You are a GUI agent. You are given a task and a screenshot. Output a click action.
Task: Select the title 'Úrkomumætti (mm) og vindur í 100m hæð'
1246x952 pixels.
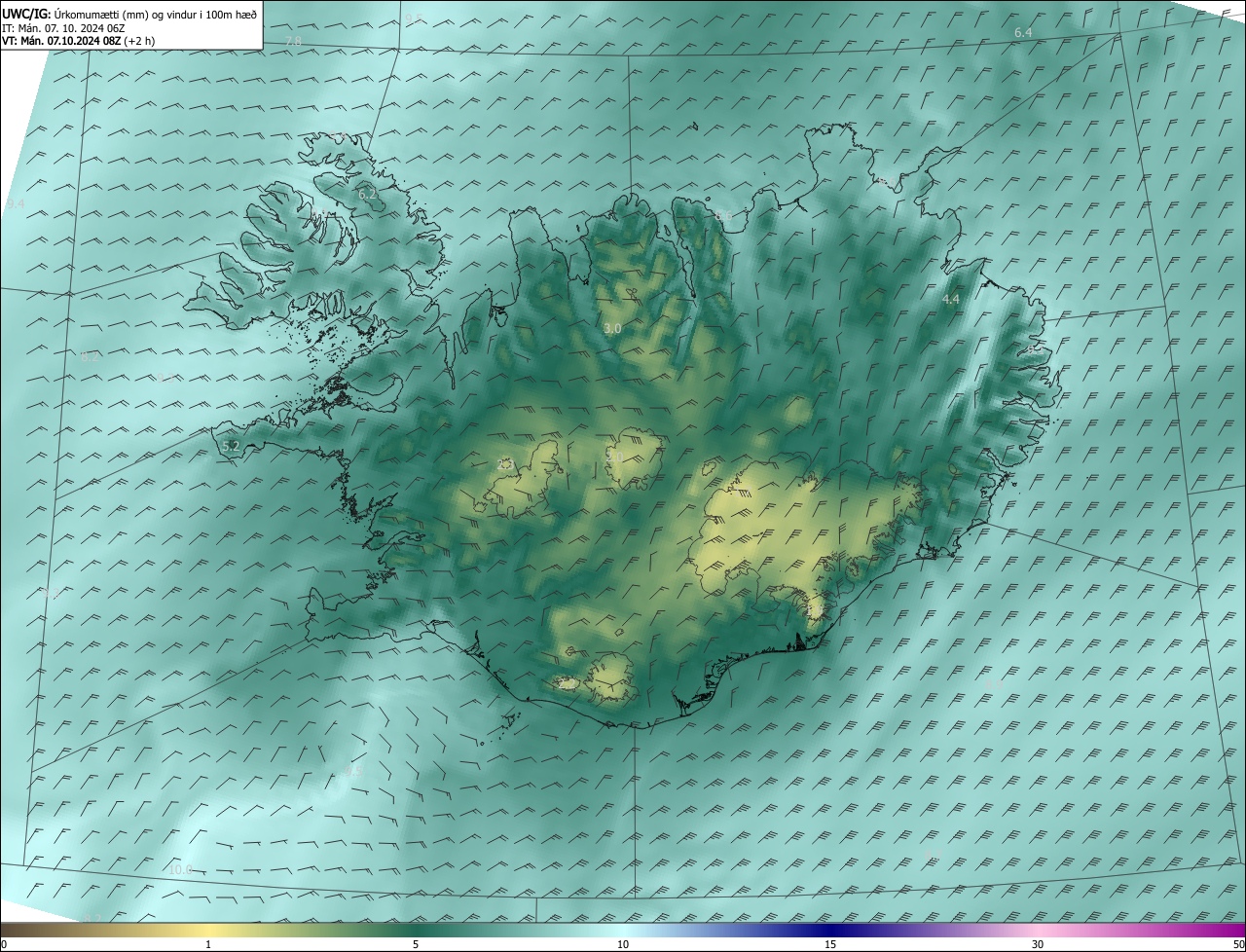(155, 15)
